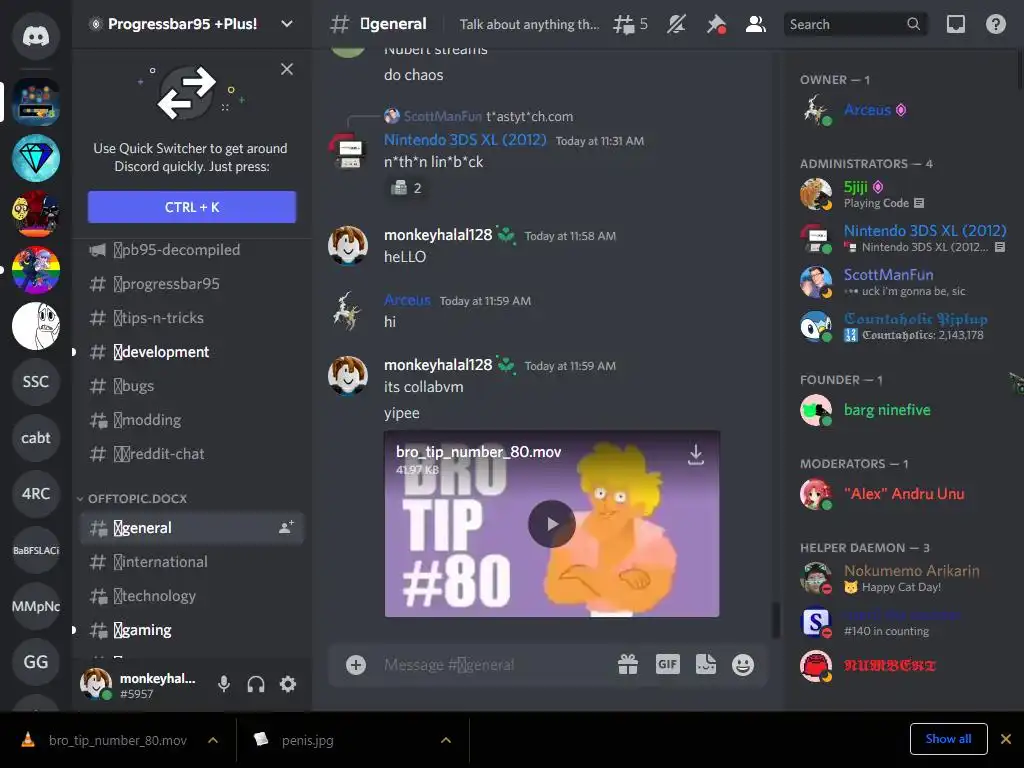This screenshot has width=1024, height=768.
Task: Open the cabt server in sidebar
Action: [x=36, y=438]
